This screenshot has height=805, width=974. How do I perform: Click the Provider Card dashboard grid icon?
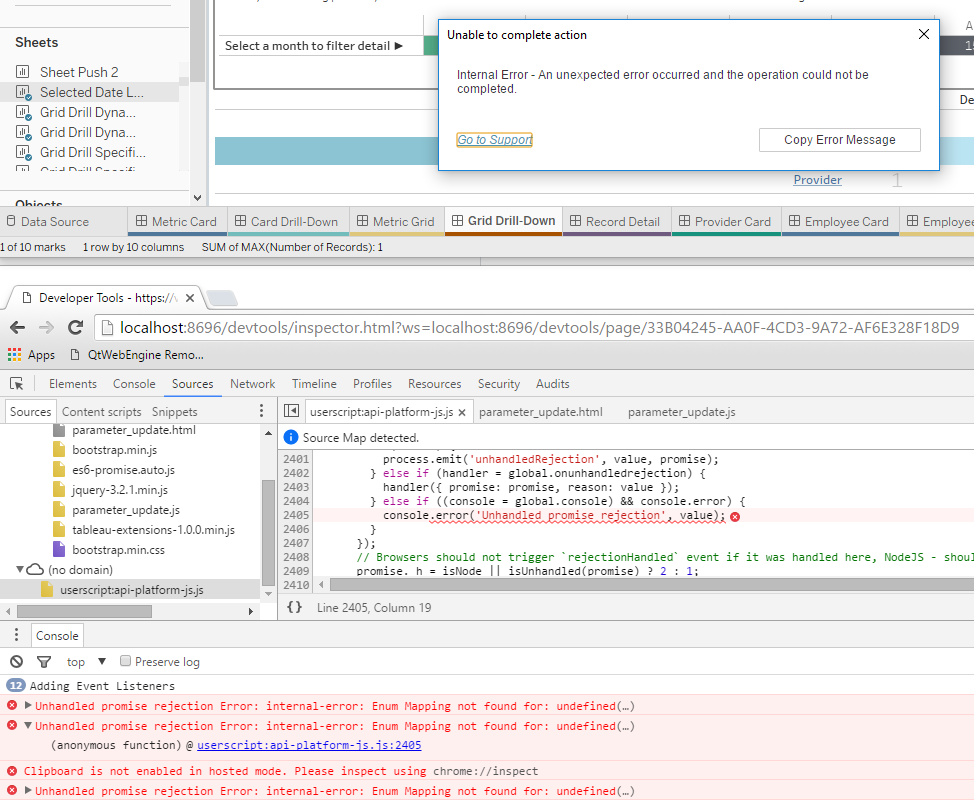(685, 221)
